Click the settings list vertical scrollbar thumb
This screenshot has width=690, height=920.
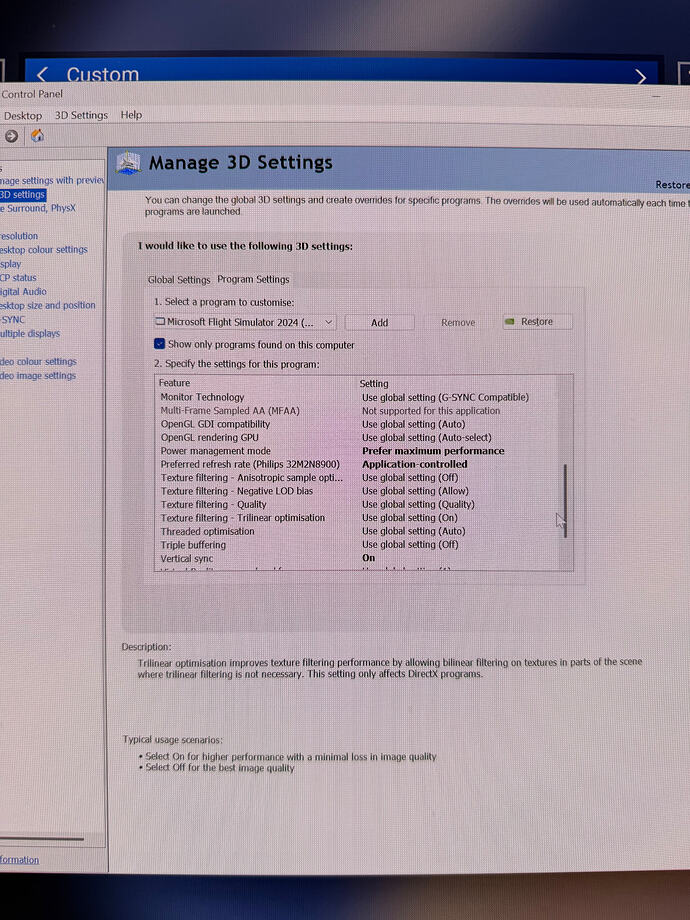(x=566, y=500)
